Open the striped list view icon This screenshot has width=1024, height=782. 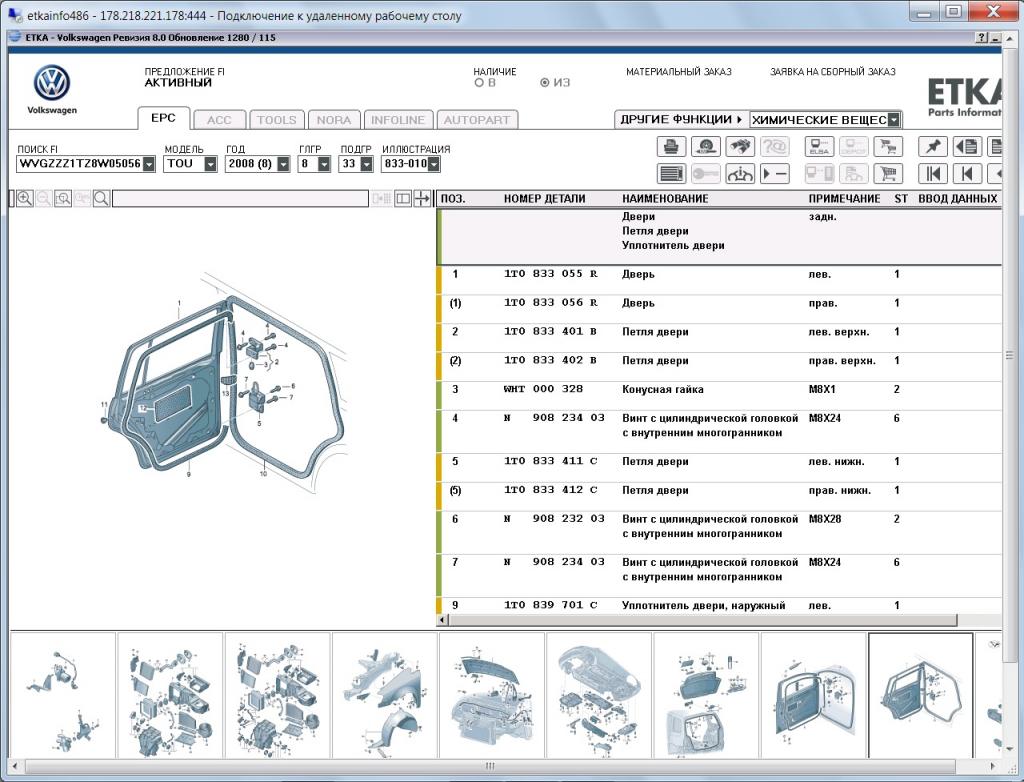pyautogui.click(x=671, y=174)
